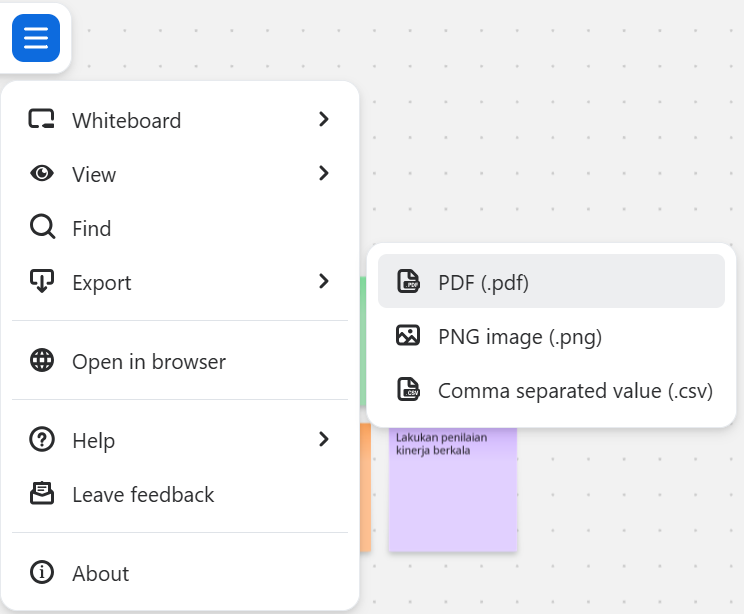
Task: Click the Find magnifier icon
Action: [42, 228]
